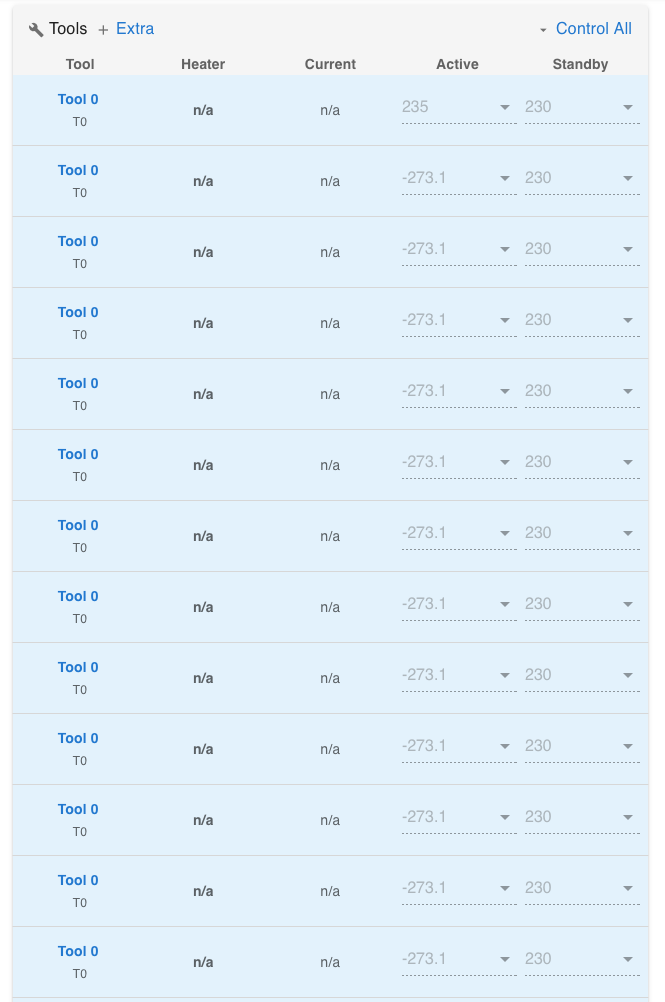The height and width of the screenshot is (1002, 665).
Task: Open the Active dropdown arrow in the bottom row
Action: tap(505, 959)
